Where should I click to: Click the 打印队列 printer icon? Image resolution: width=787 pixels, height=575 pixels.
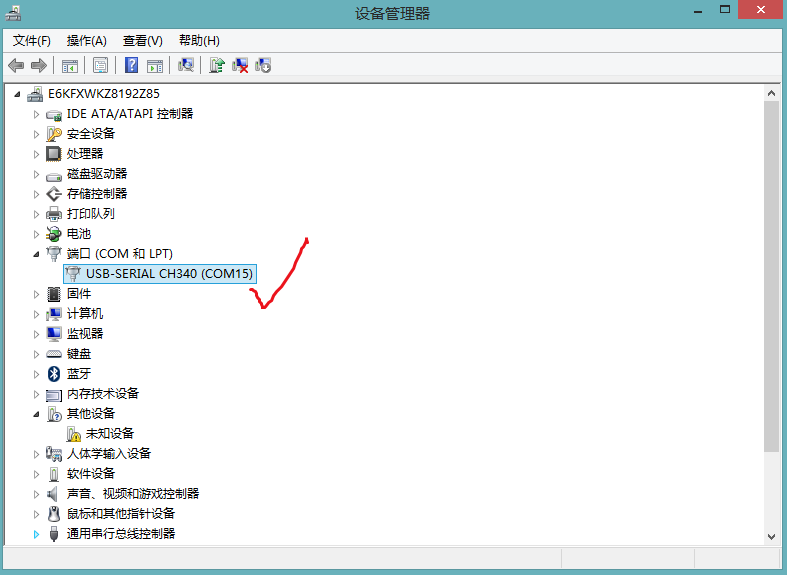click(54, 214)
